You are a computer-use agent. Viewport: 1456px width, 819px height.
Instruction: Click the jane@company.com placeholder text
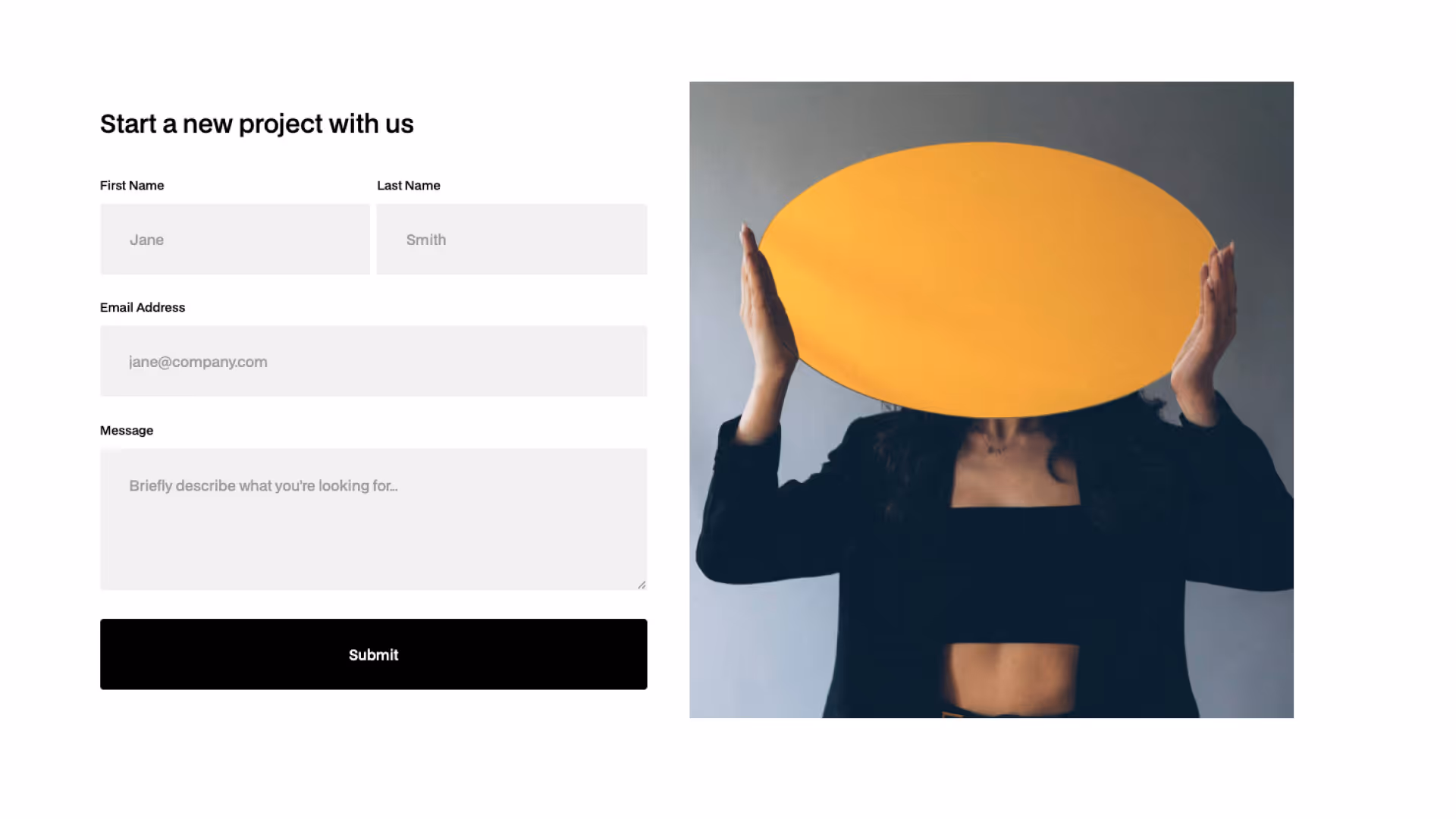point(198,362)
